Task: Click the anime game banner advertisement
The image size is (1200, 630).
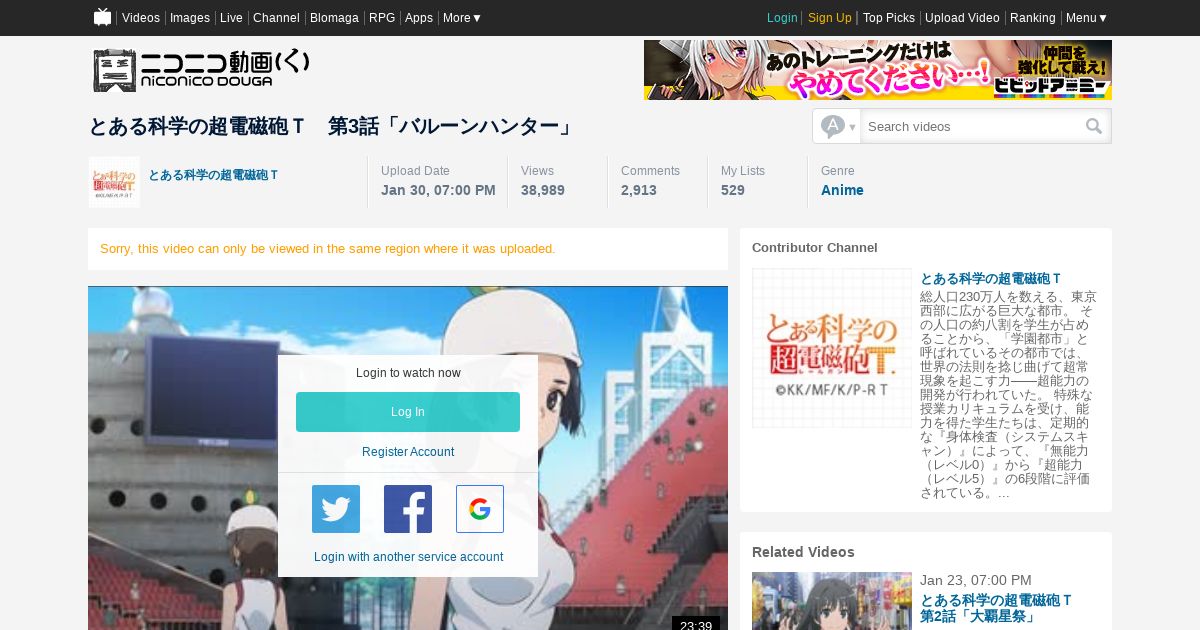Action: 878,70
